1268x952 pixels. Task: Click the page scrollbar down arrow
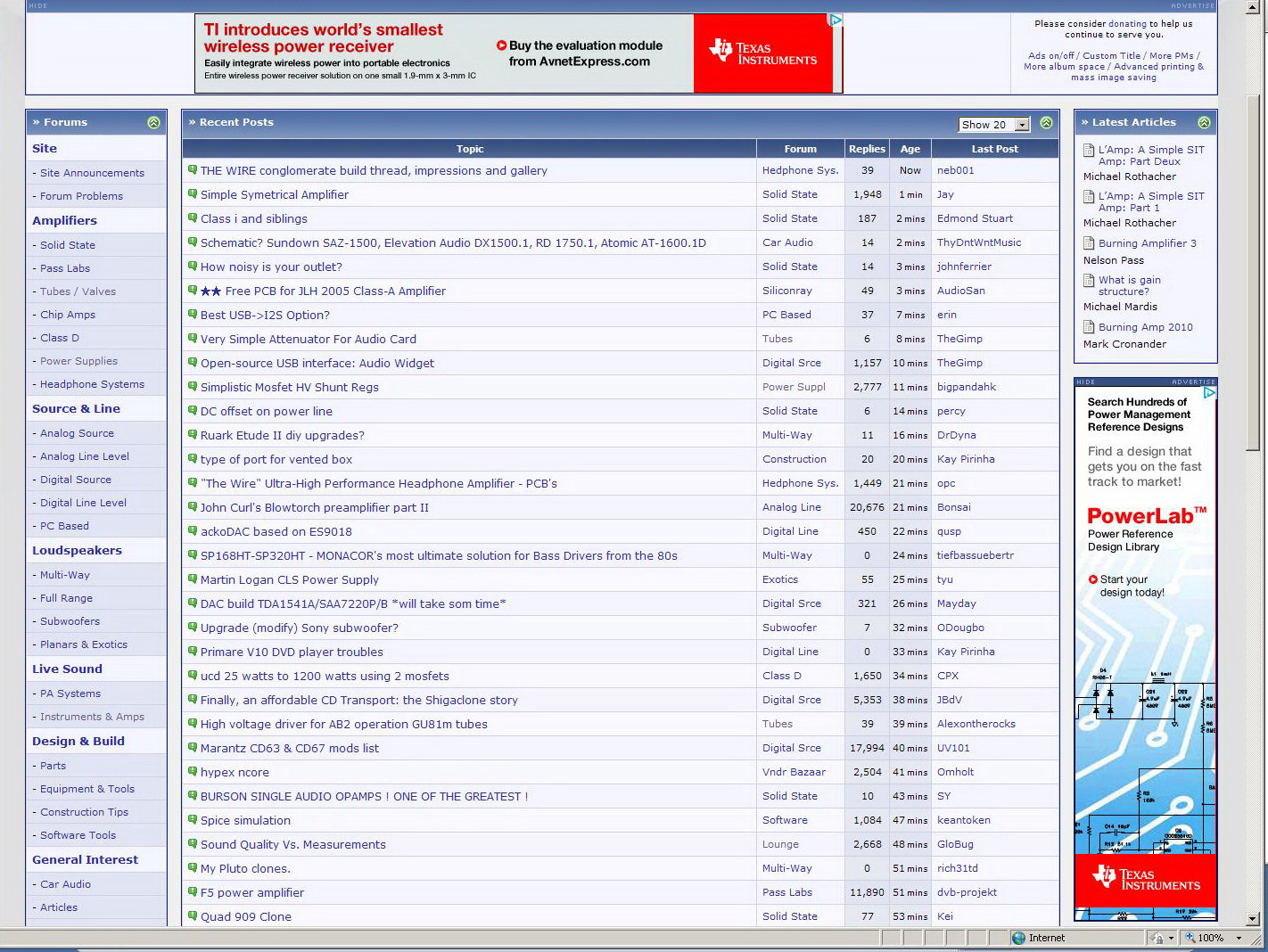pyautogui.click(x=1252, y=918)
